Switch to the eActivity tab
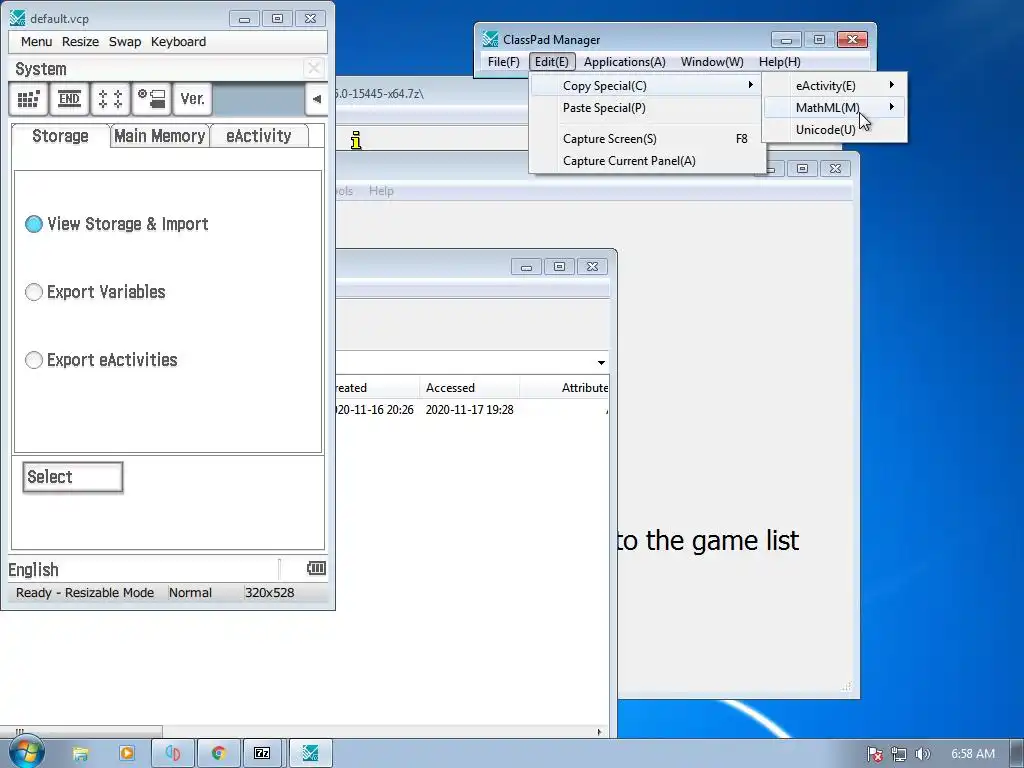 259,136
